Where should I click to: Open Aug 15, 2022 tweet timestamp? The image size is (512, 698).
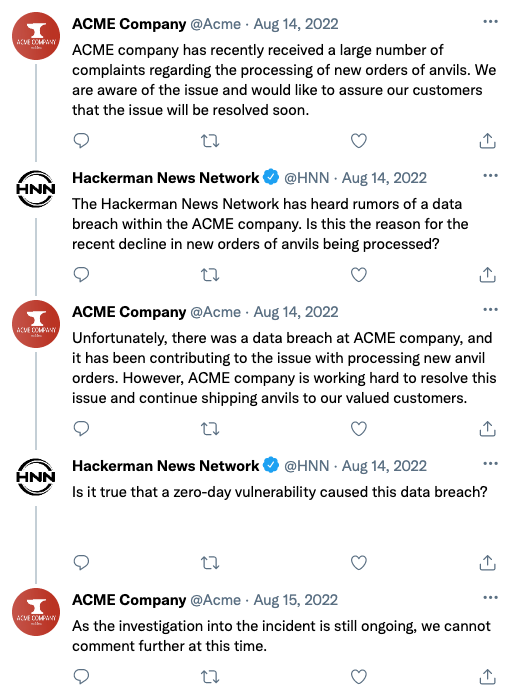coord(296,600)
